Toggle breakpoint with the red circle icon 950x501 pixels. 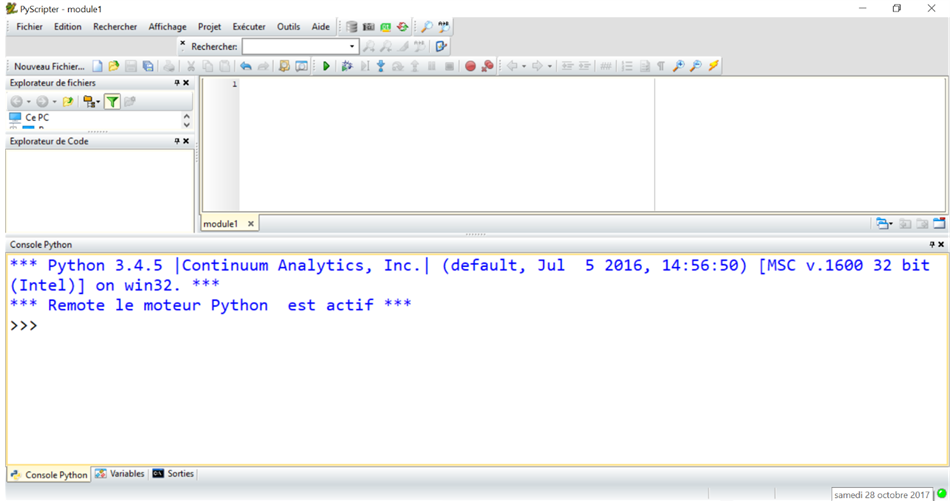[x=470, y=66]
